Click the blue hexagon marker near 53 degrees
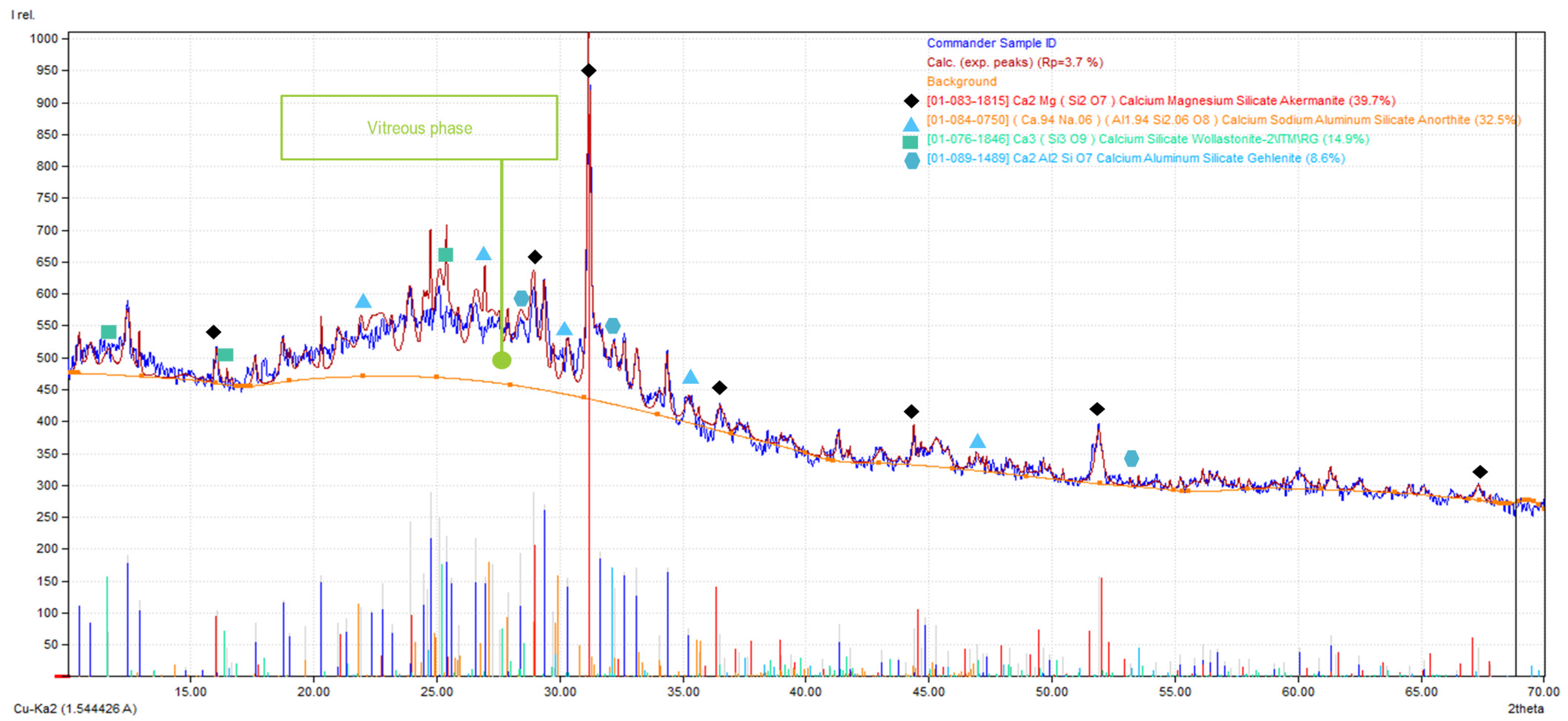1568x721 pixels. 1131,458
